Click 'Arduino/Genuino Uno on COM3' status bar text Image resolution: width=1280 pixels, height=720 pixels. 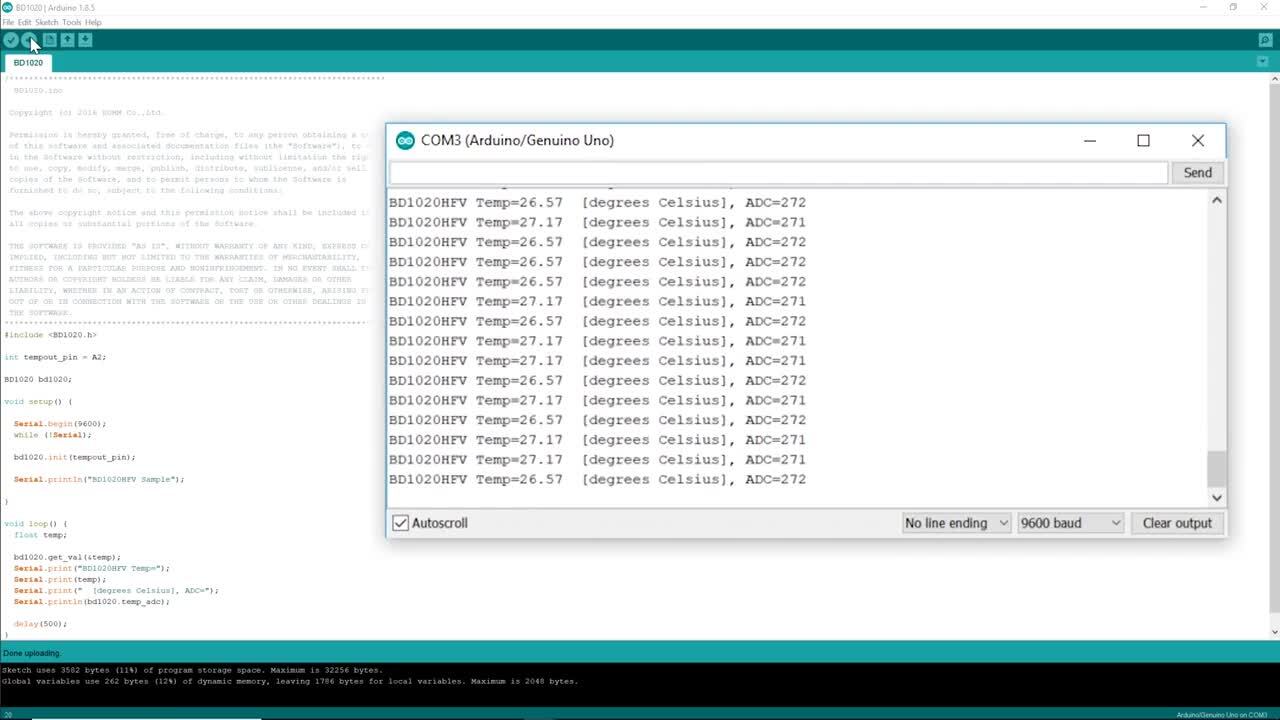pos(1223,715)
